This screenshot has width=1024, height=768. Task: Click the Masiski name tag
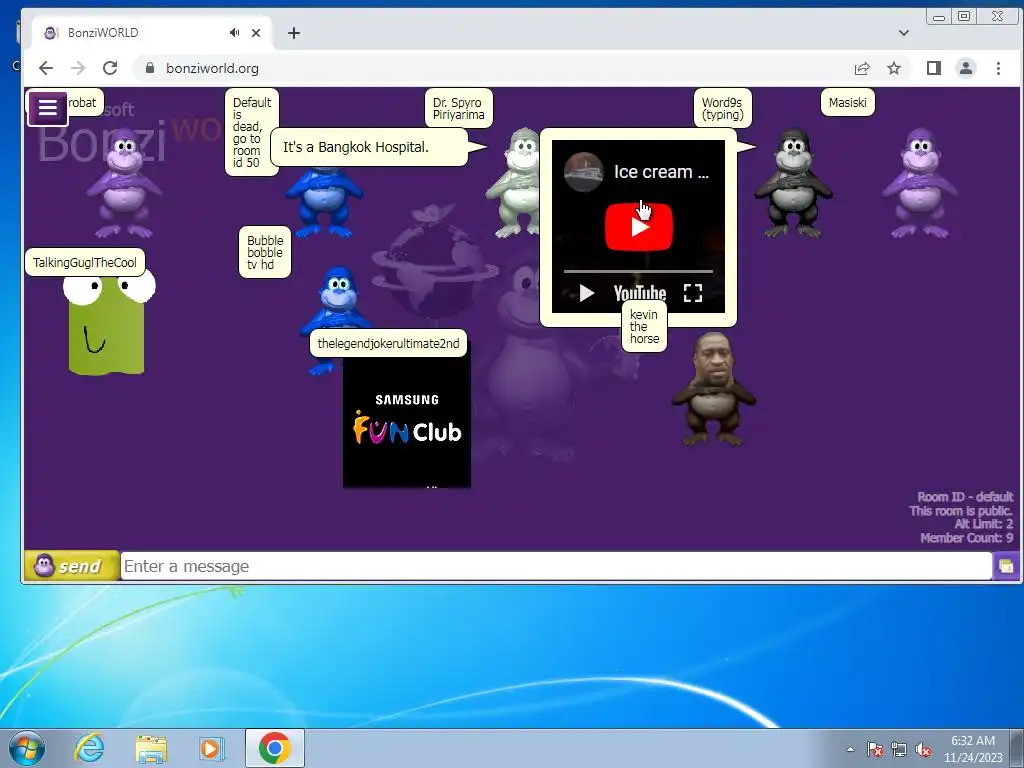pos(847,103)
